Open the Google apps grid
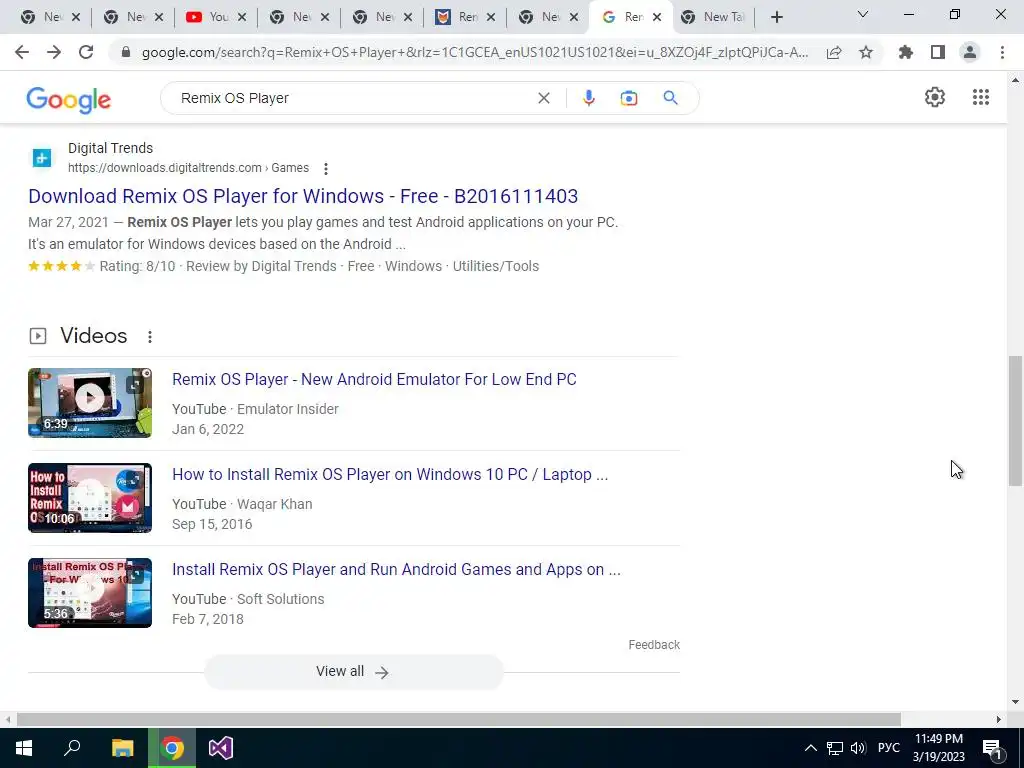 [x=980, y=97]
